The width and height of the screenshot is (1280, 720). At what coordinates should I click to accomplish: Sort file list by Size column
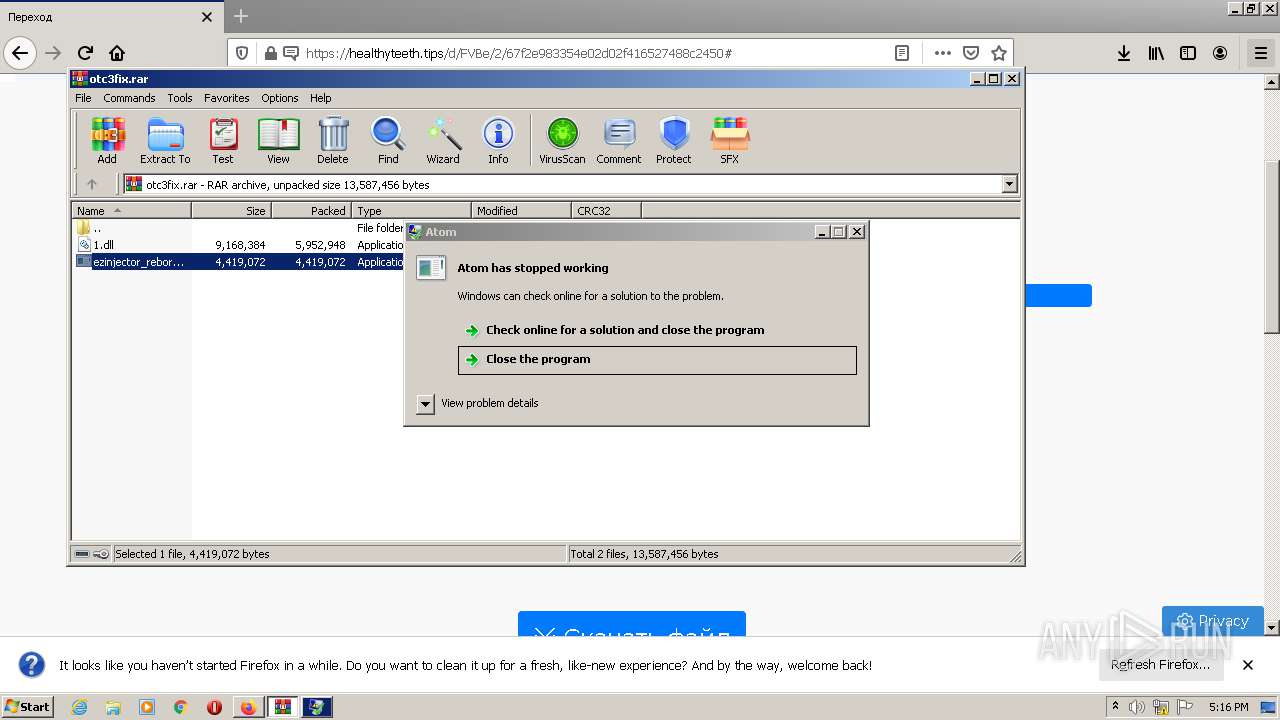[x=231, y=210]
